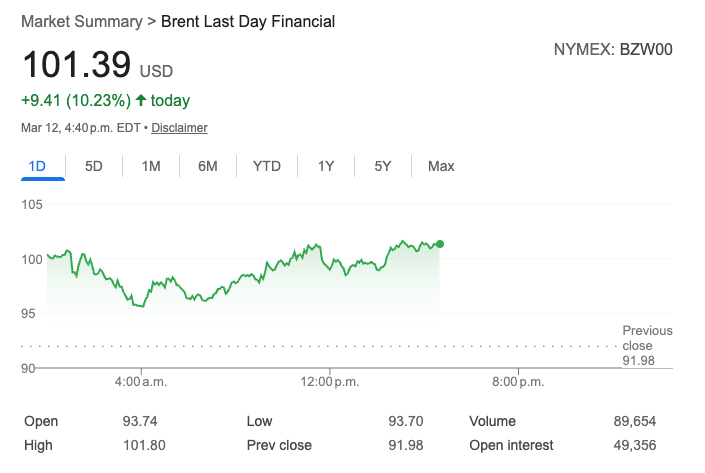705x473 pixels.
Task: Click the current price dot on chart
Action: [440, 244]
